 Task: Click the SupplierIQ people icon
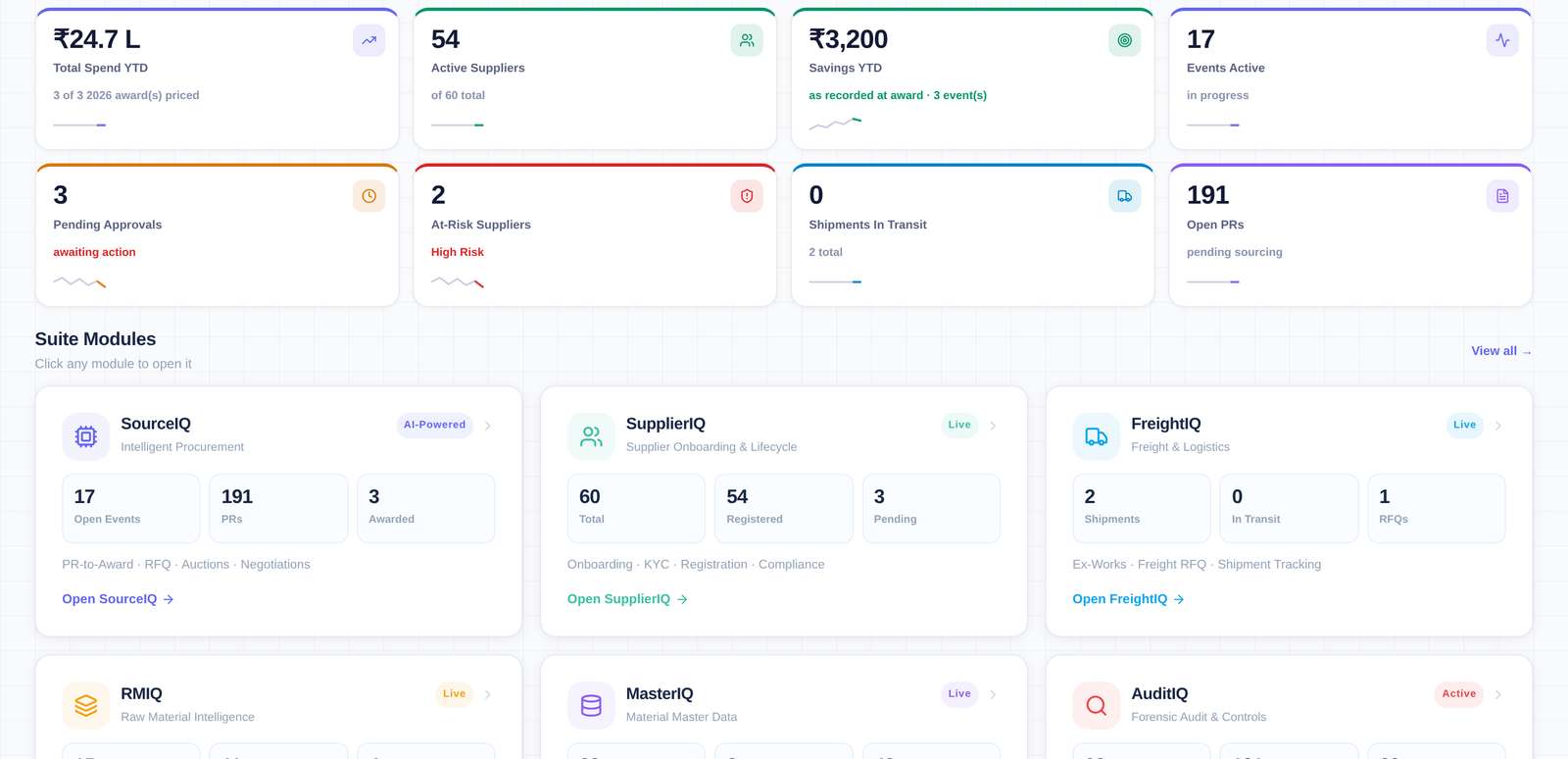point(591,436)
